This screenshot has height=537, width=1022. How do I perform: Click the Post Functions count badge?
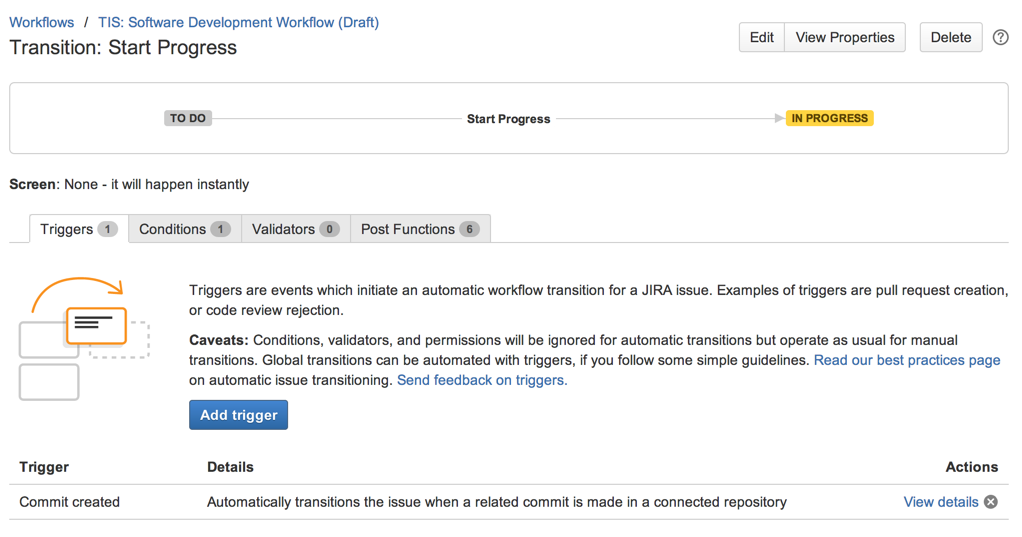[469, 229]
